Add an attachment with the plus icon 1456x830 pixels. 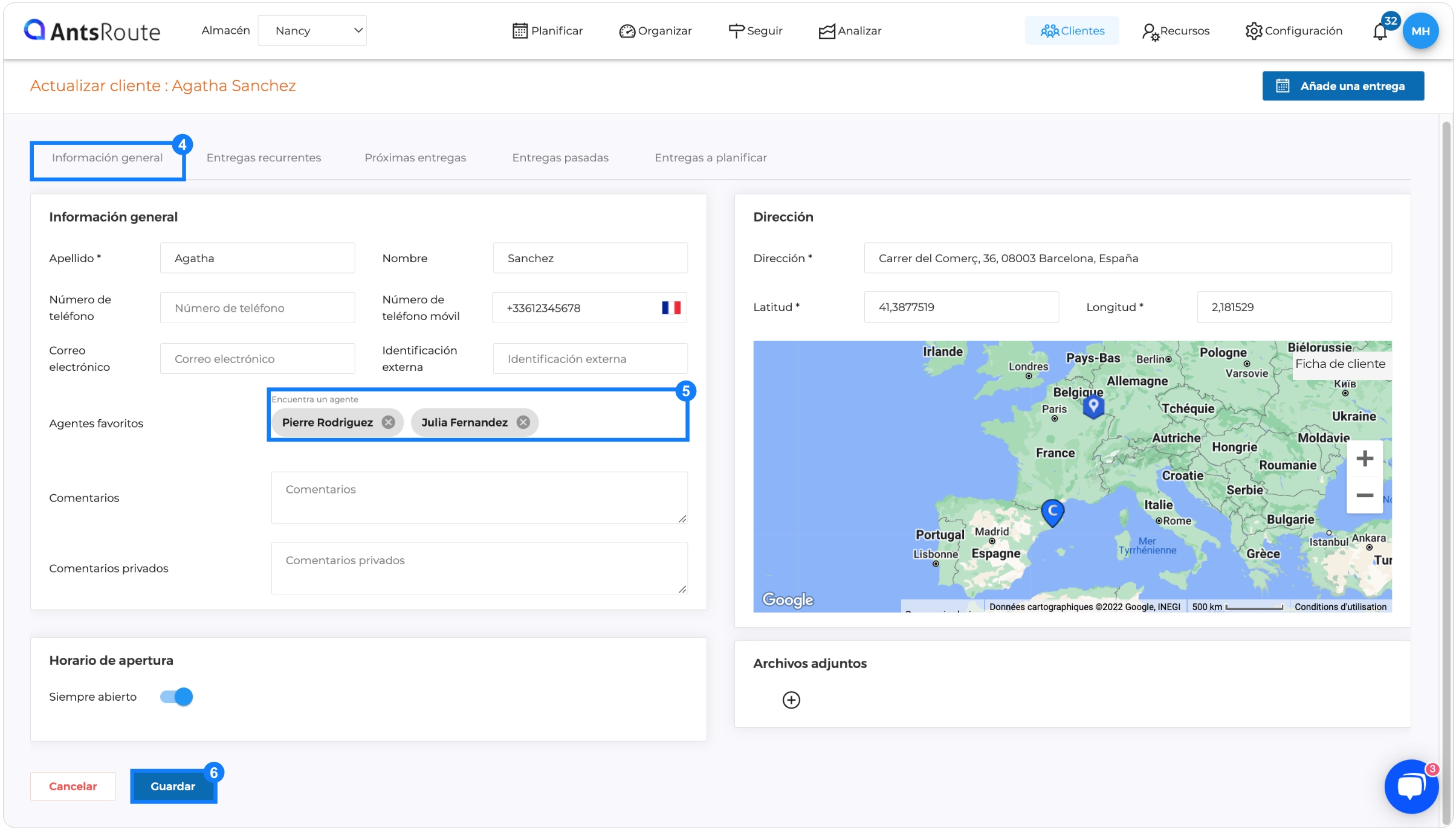(x=791, y=700)
